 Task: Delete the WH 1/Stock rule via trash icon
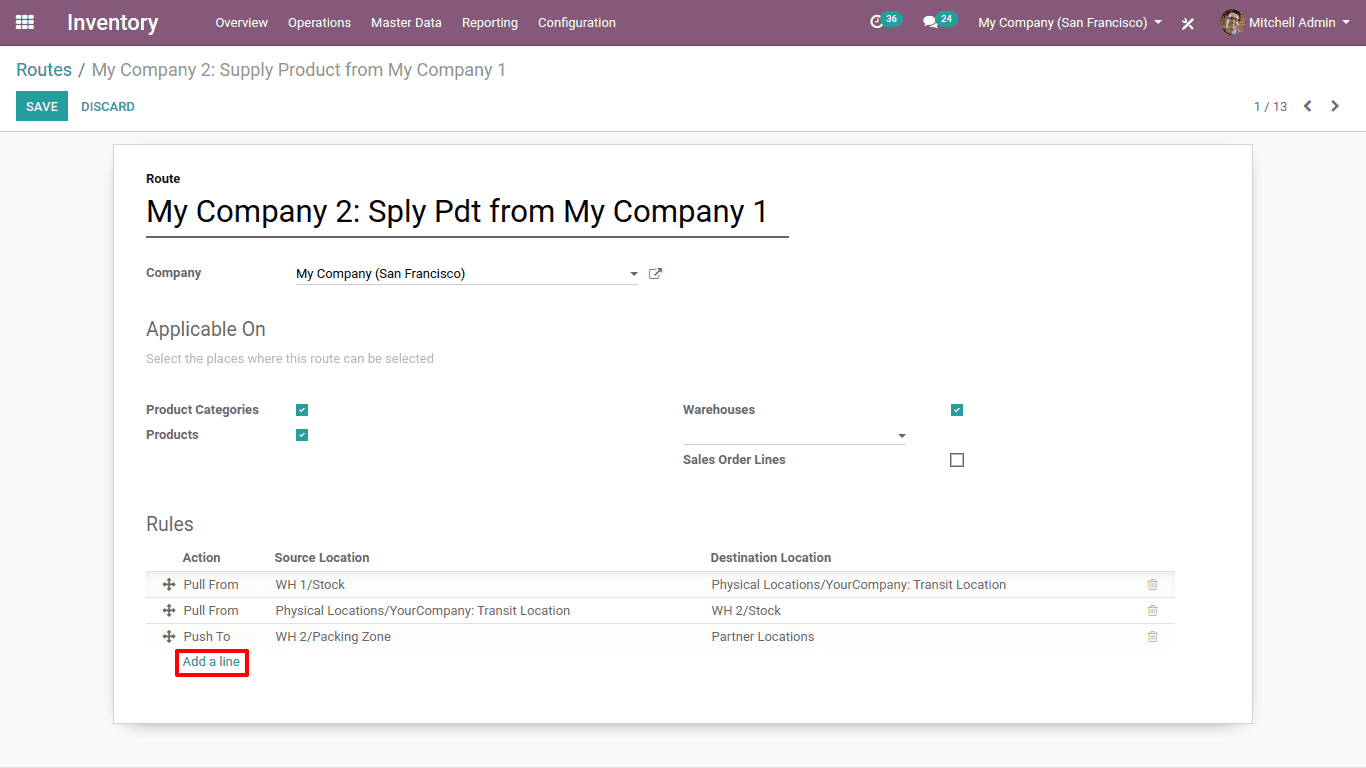pos(1152,584)
